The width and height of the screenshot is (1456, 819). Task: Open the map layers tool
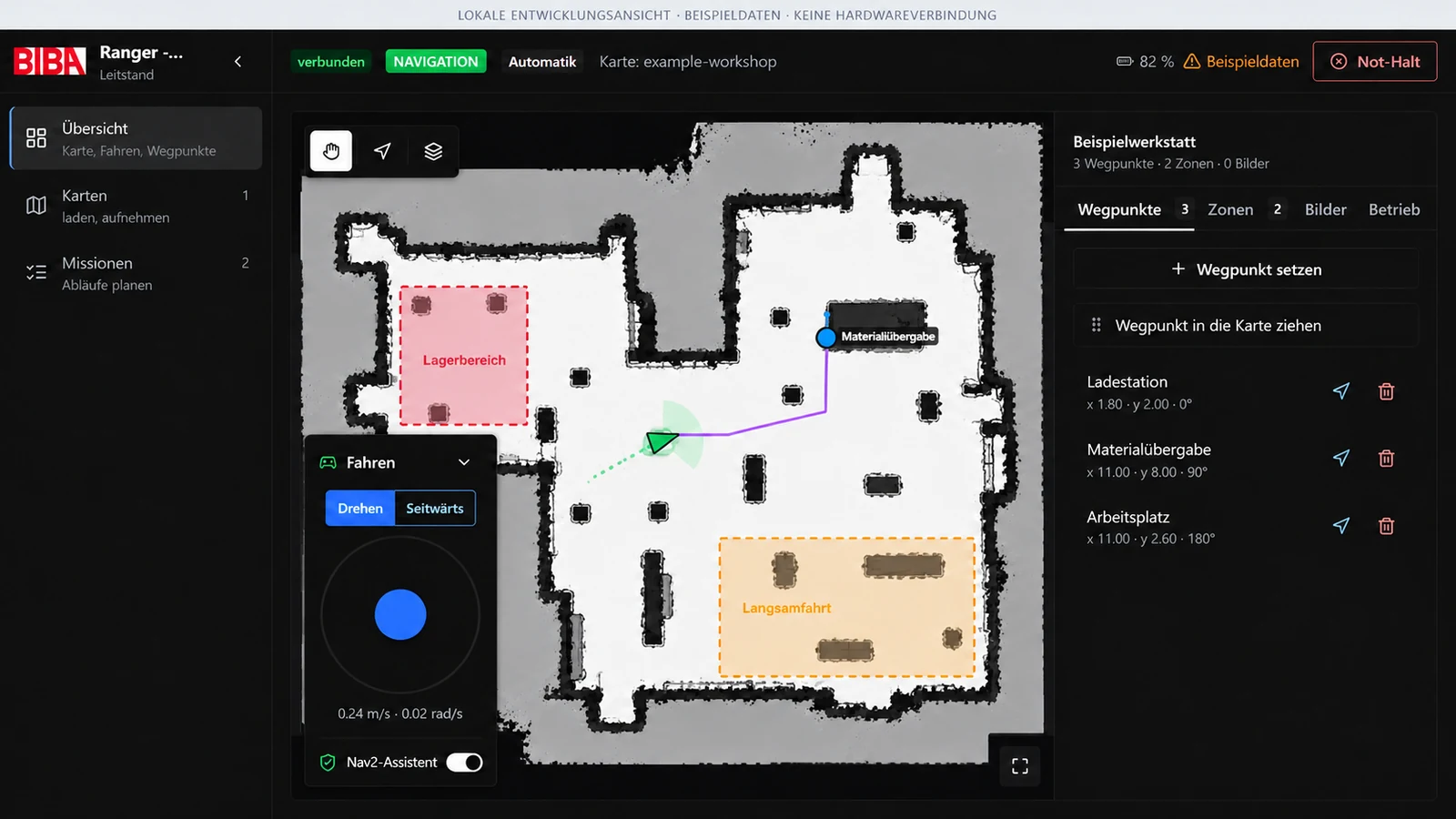pyautogui.click(x=433, y=151)
